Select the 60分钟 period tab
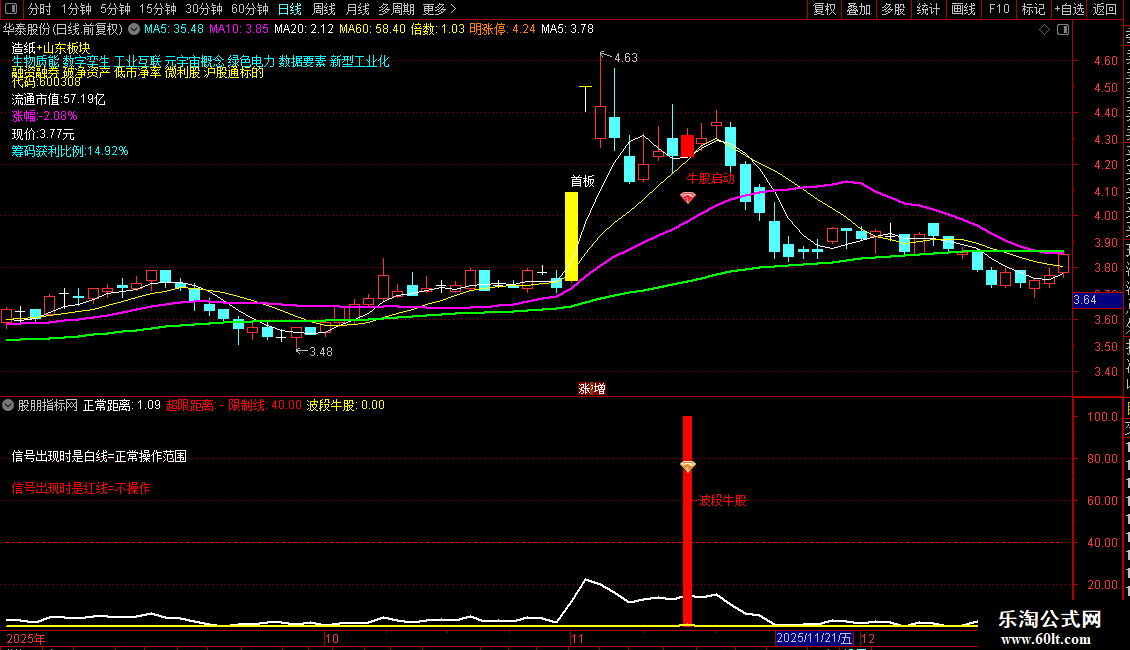 (x=250, y=9)
